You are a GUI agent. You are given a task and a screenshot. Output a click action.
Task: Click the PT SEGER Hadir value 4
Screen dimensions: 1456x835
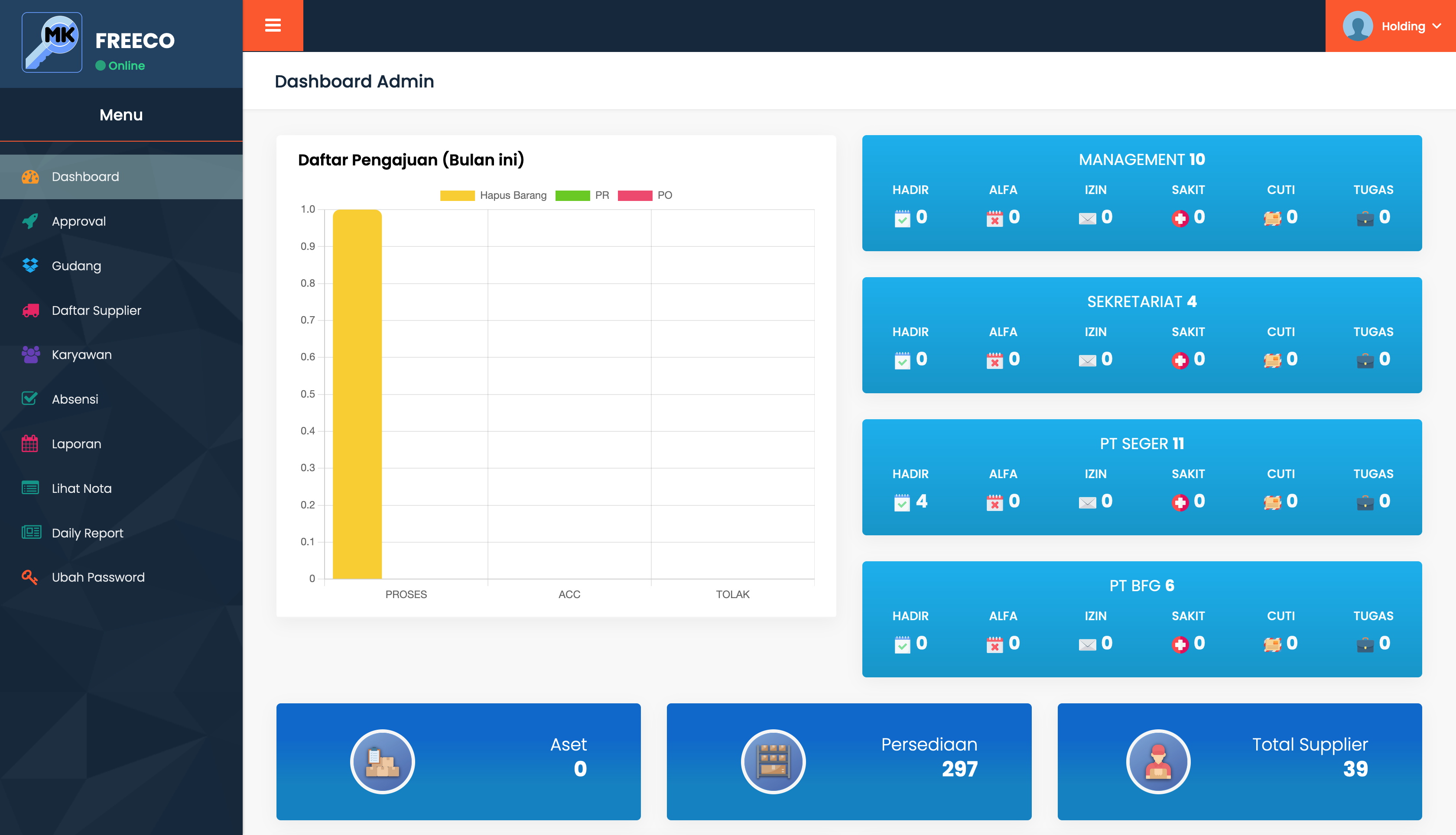[x=921, y=501]
